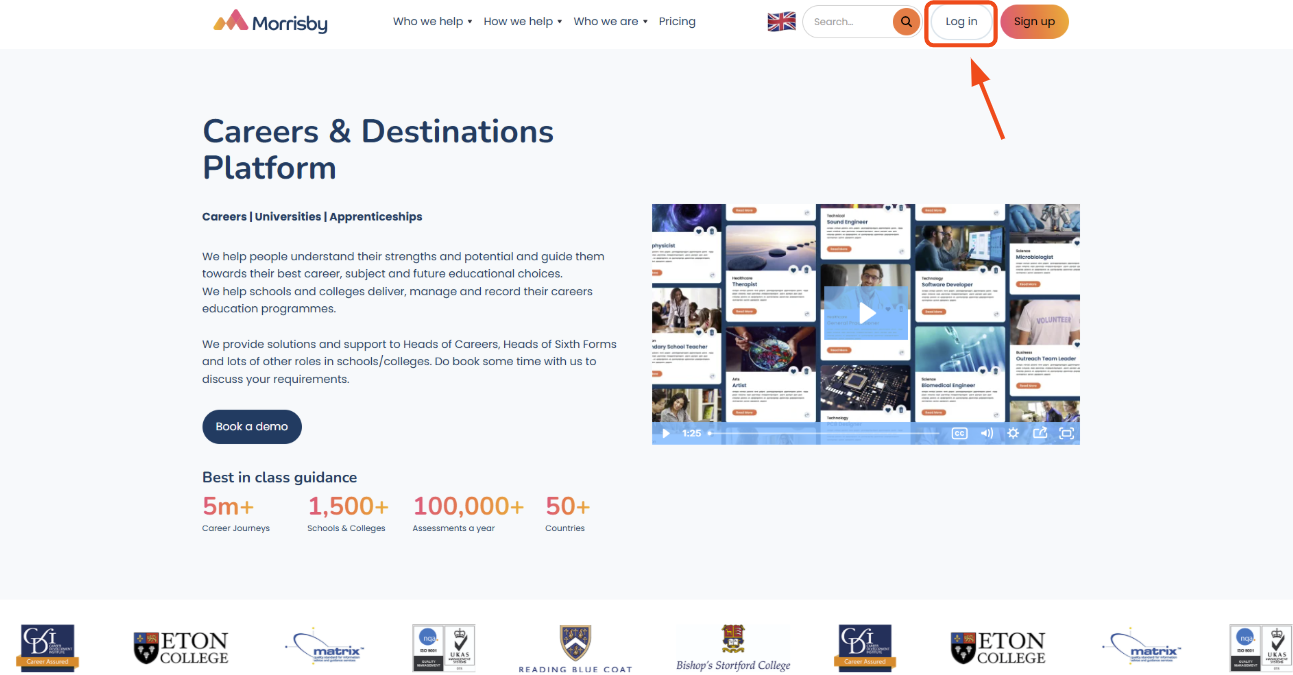1293x675 pixels.
Task: Click the Careers & Destinations Platform heading
Action: point(378,149)
